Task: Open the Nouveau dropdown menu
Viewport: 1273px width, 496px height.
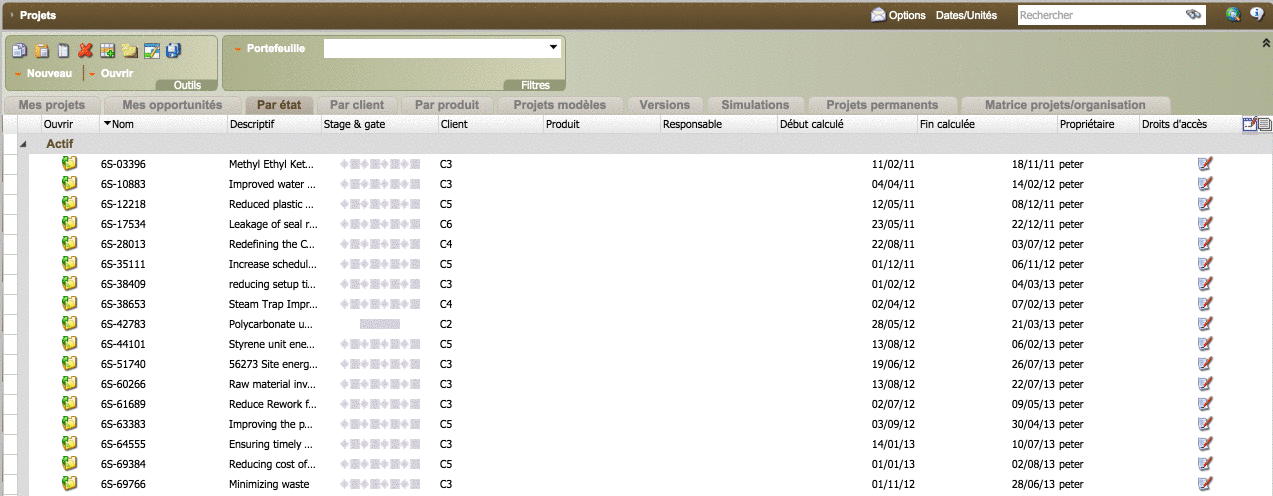Action: point(42,73)
